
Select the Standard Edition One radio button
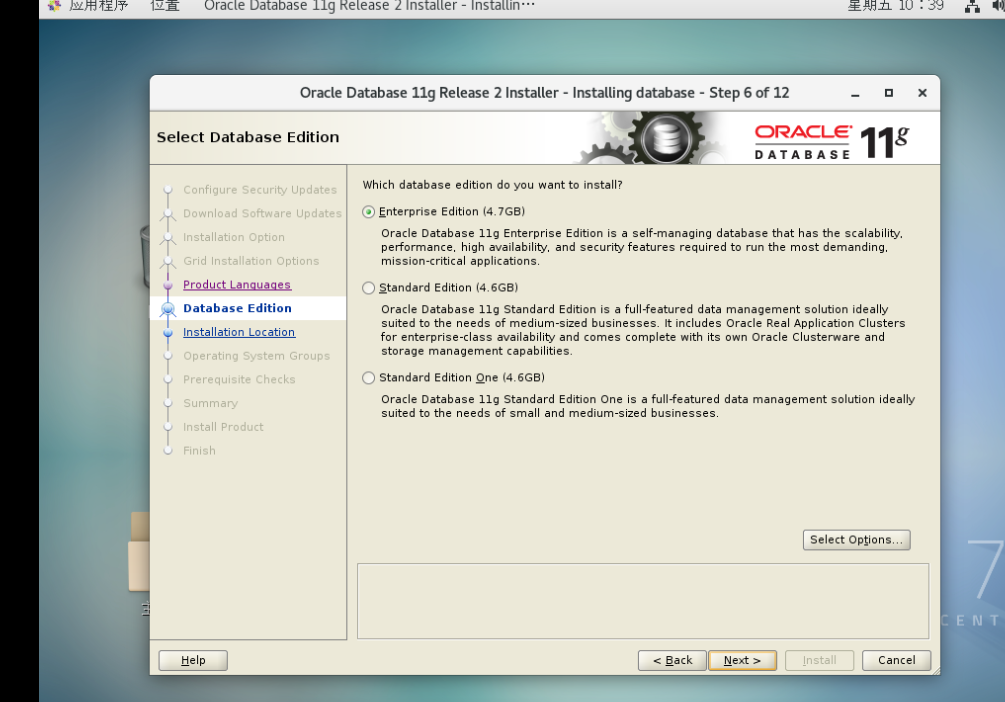(368, 377)
